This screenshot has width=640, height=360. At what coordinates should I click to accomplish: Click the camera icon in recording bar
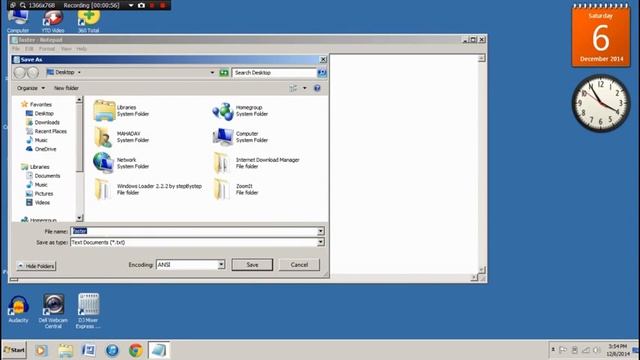pos(141,5)
